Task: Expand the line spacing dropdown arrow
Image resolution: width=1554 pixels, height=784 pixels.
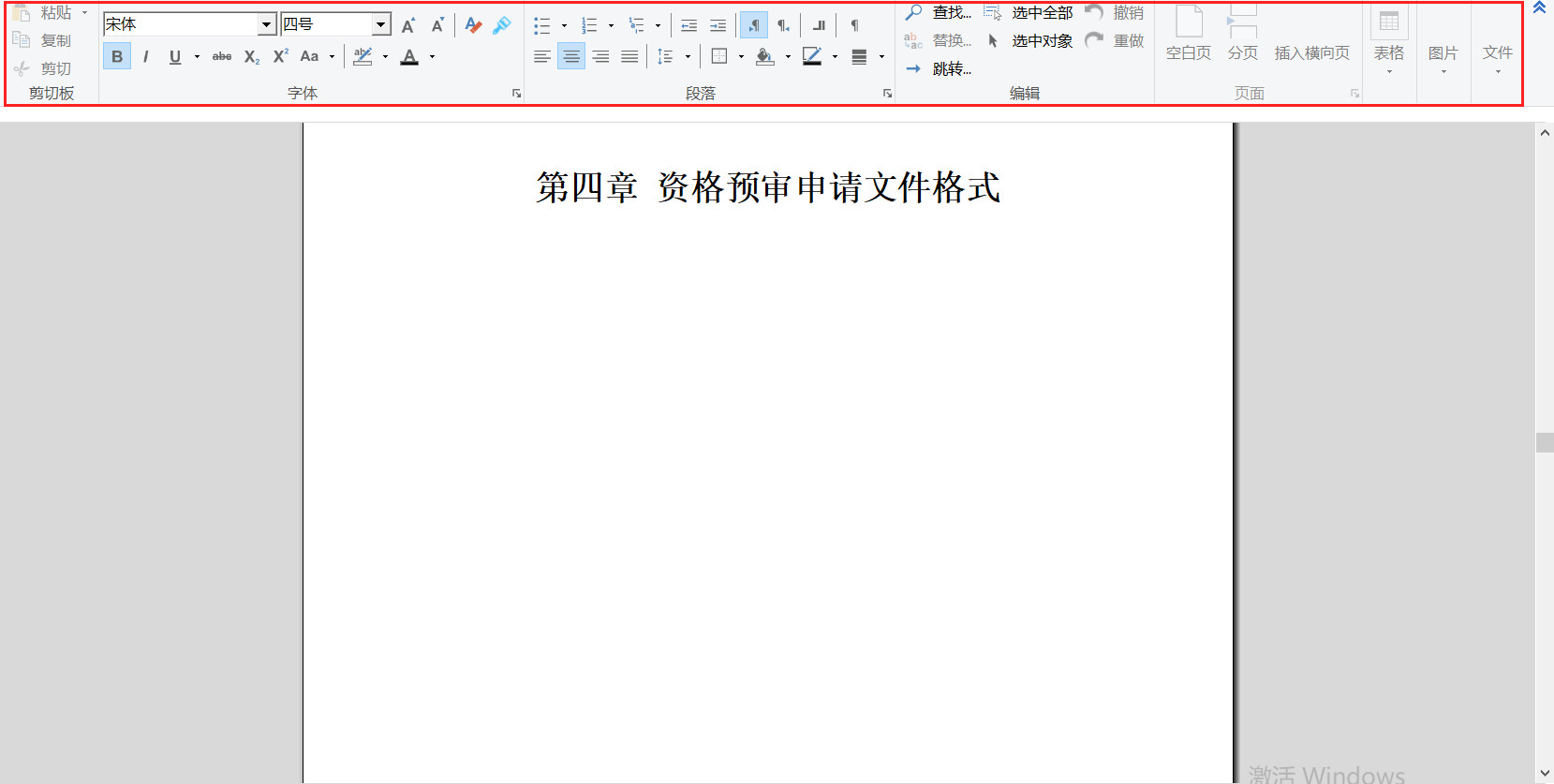Action: tap(688, 57)
